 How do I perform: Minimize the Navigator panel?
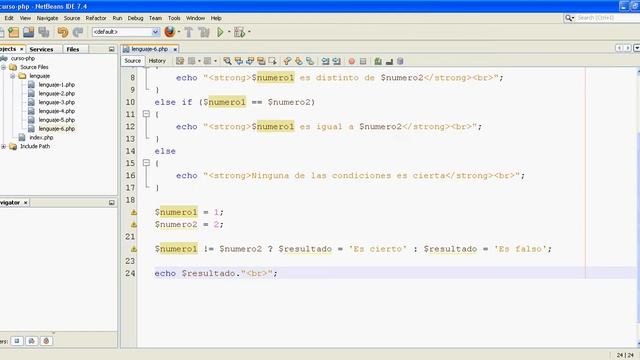[111, 202]
